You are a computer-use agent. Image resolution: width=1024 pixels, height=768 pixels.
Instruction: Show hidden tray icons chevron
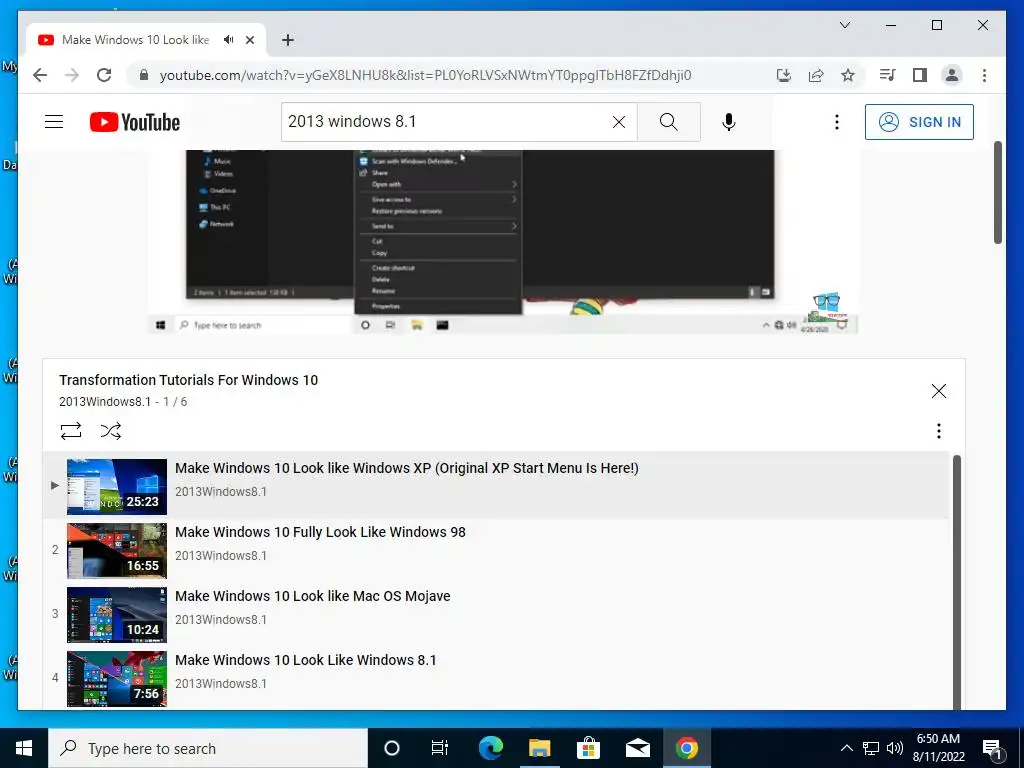click(846, 748)
